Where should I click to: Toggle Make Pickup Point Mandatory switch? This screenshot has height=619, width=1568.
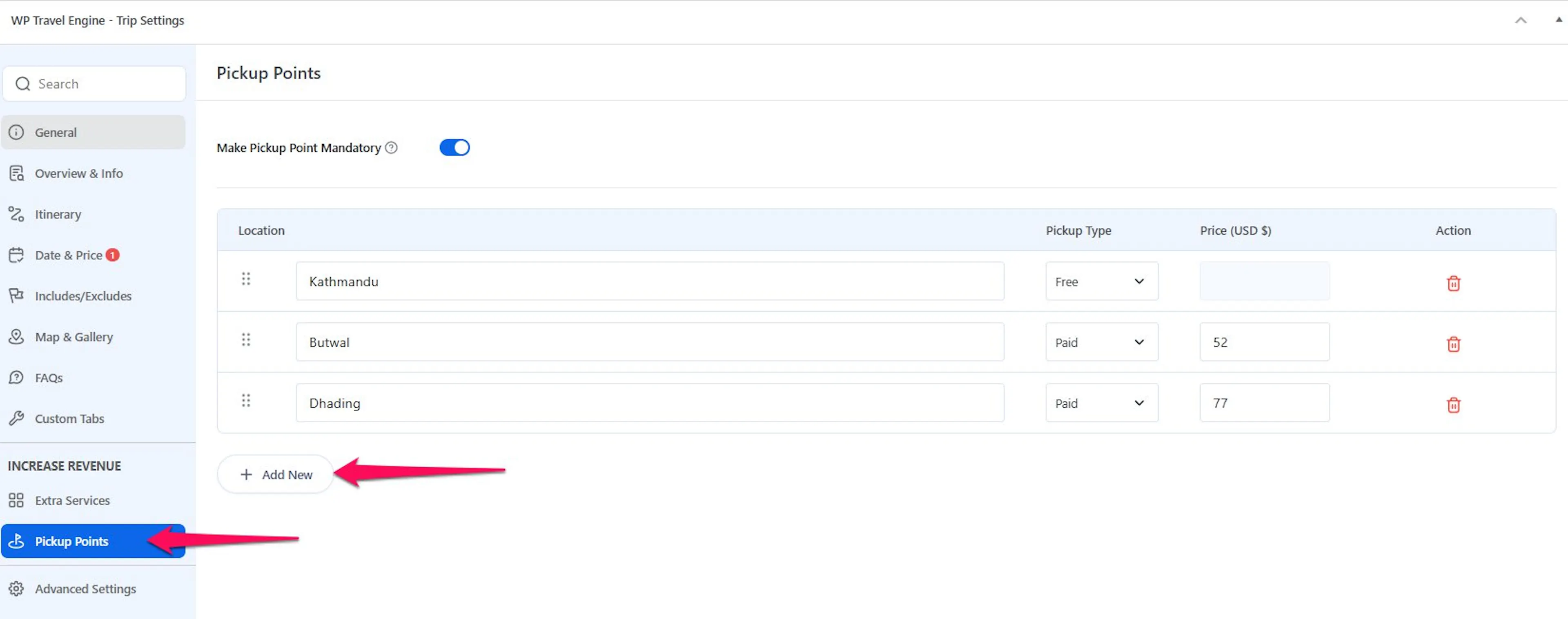coord(455,148)
